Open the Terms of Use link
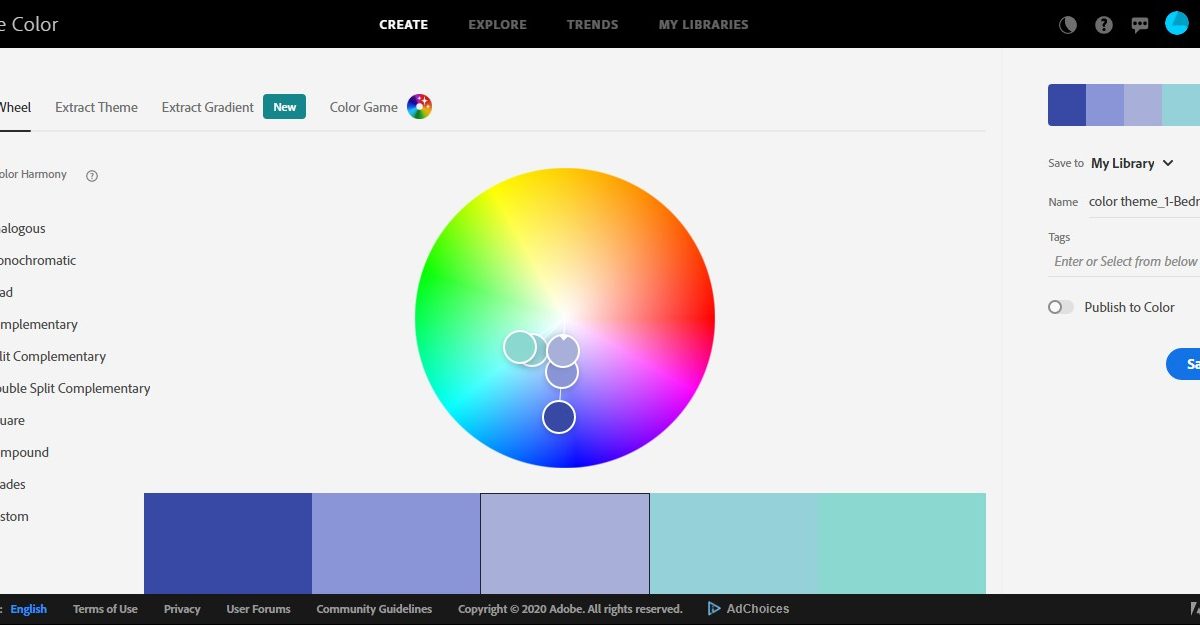This screenshot has width=1200, height=625. pos(105,609)
